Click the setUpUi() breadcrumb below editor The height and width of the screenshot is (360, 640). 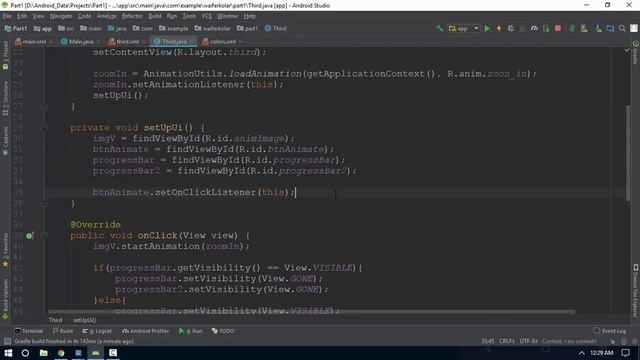[84, 320]
